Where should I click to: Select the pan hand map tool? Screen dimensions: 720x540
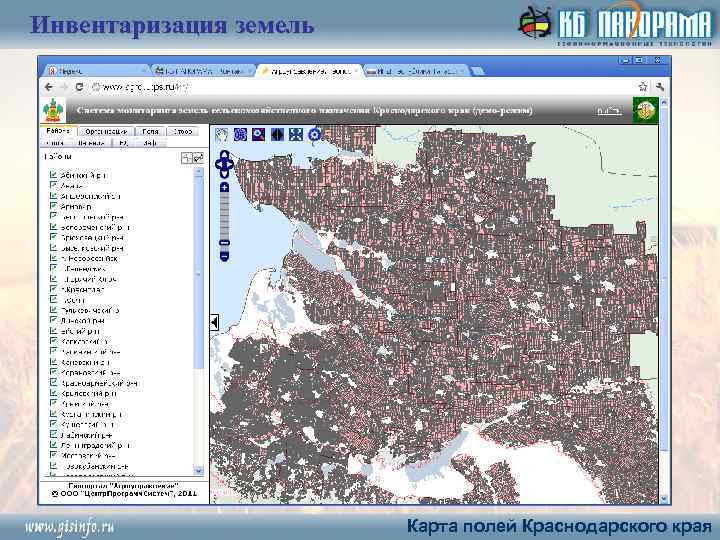tap(221, 135)
